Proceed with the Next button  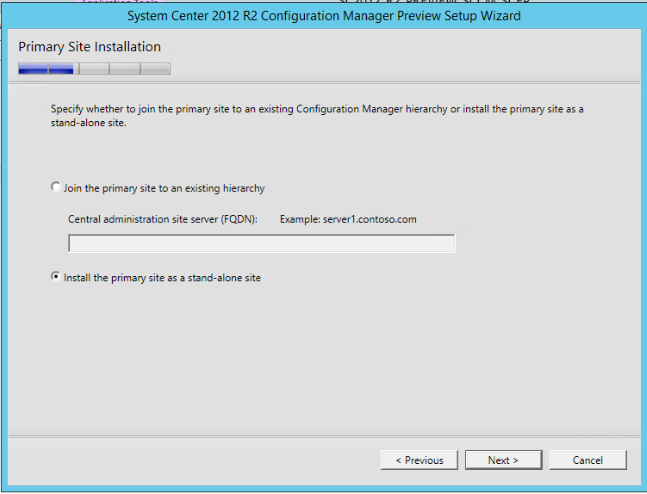(x=503, y=460)
